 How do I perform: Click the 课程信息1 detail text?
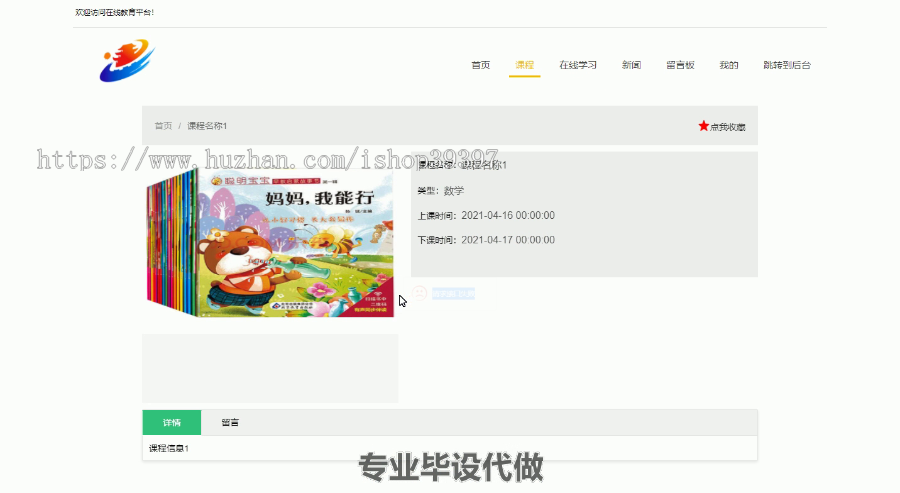click(169, 448)
